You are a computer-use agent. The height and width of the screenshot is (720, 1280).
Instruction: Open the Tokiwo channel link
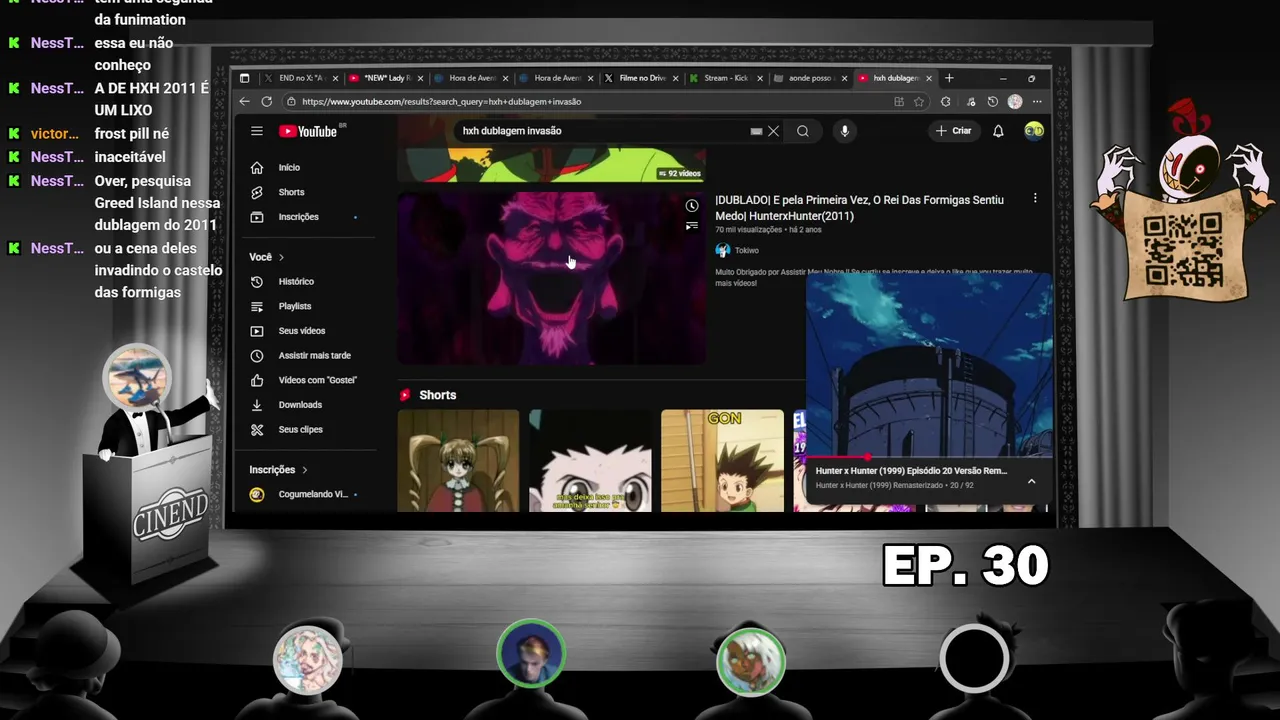pos(746,250)
